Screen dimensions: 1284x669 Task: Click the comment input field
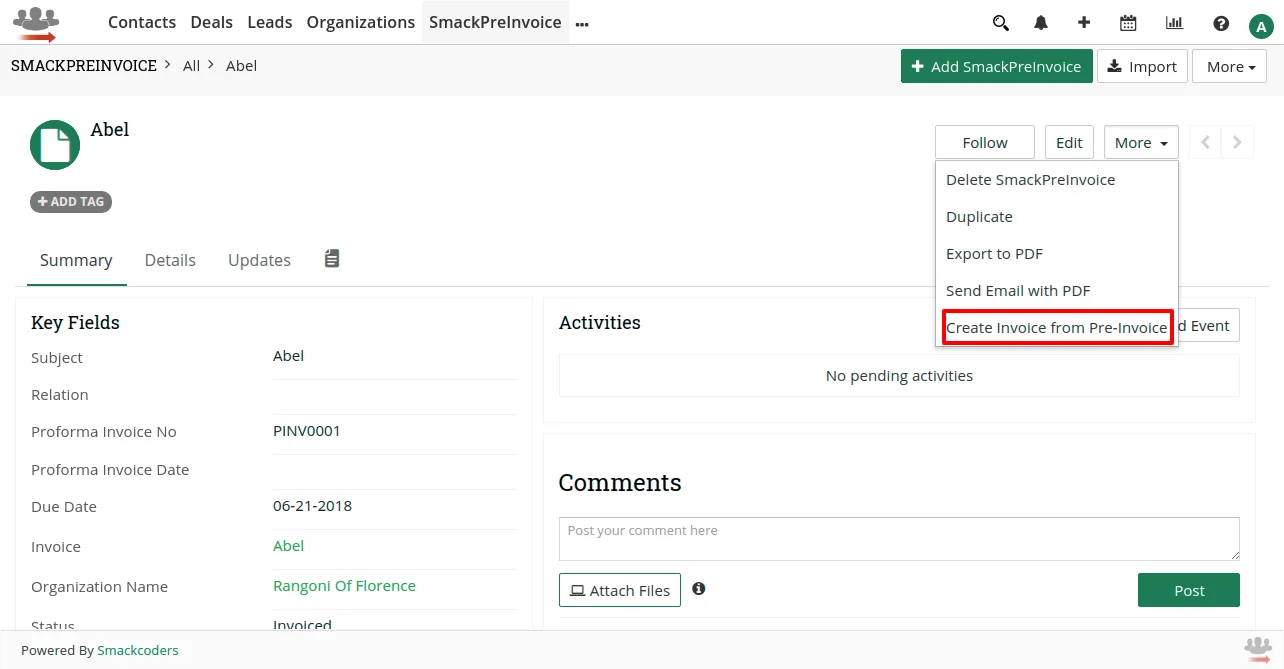click(x=898, y=538)
